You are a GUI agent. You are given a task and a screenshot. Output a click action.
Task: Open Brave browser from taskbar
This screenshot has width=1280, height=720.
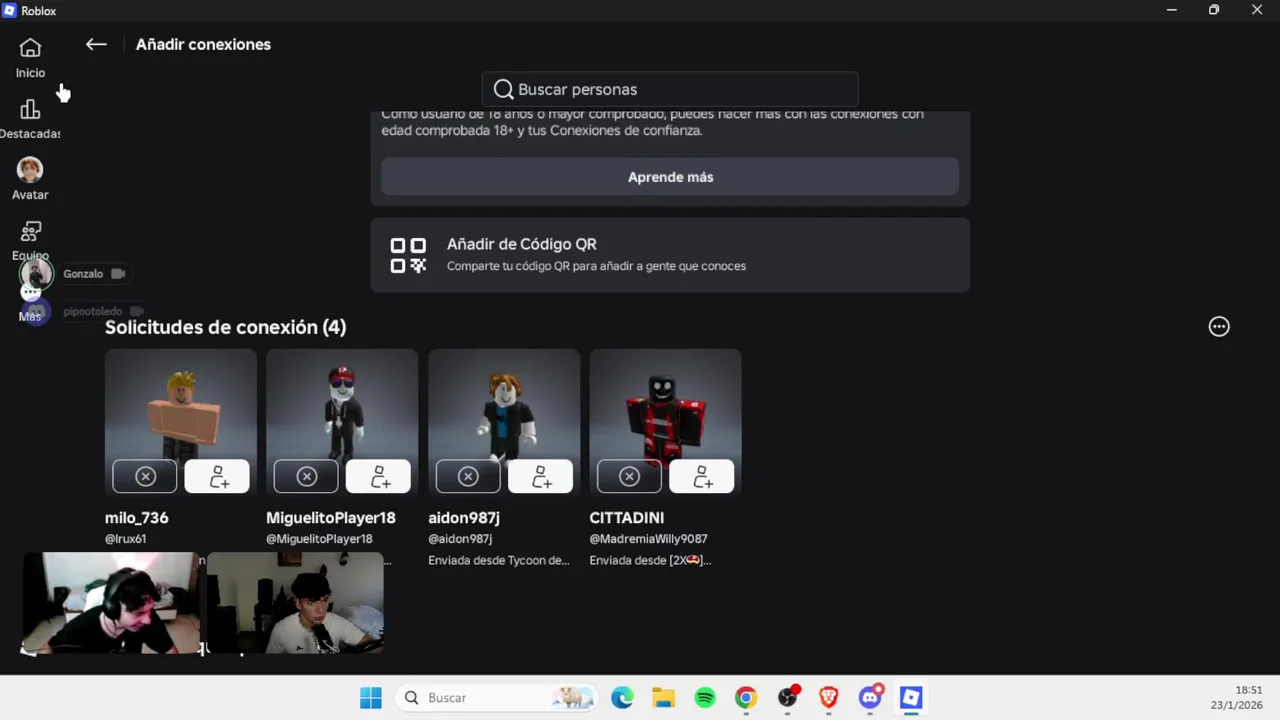tap(829, 698)
